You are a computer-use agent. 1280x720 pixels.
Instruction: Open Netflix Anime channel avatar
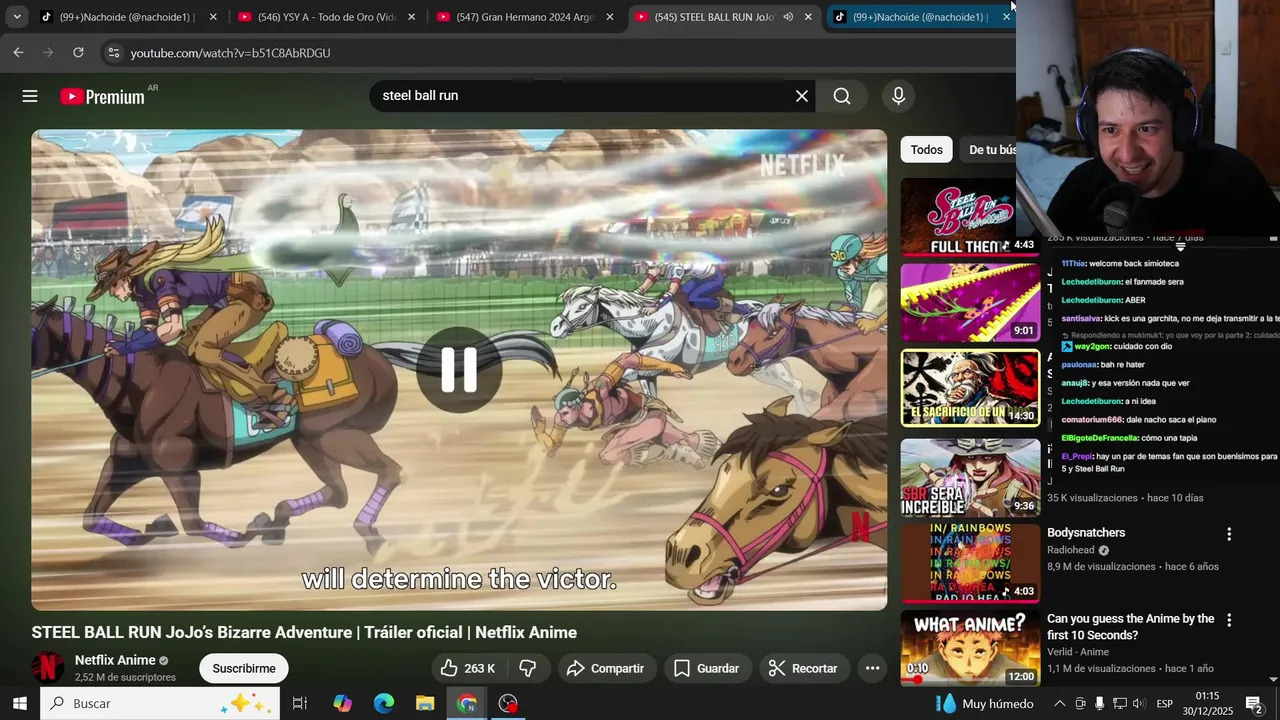coord(47,667)
